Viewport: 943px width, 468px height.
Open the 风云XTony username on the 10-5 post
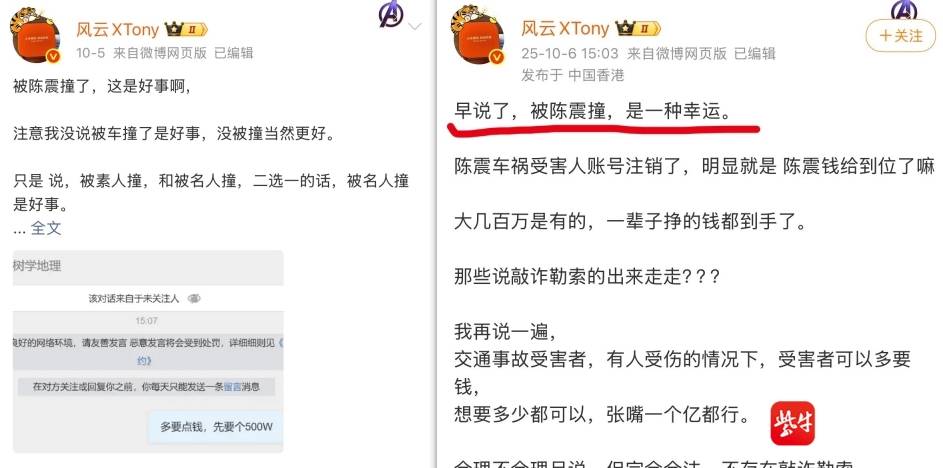[x=118, y=29]
